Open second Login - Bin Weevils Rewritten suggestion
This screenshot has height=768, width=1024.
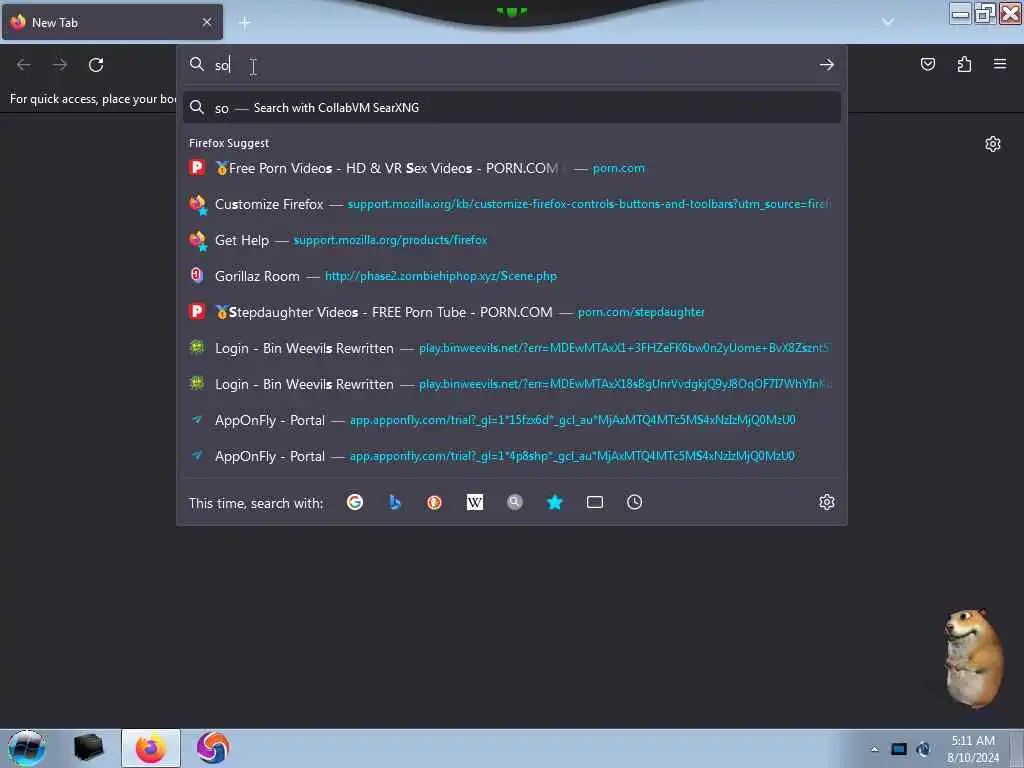pos(512,383)
